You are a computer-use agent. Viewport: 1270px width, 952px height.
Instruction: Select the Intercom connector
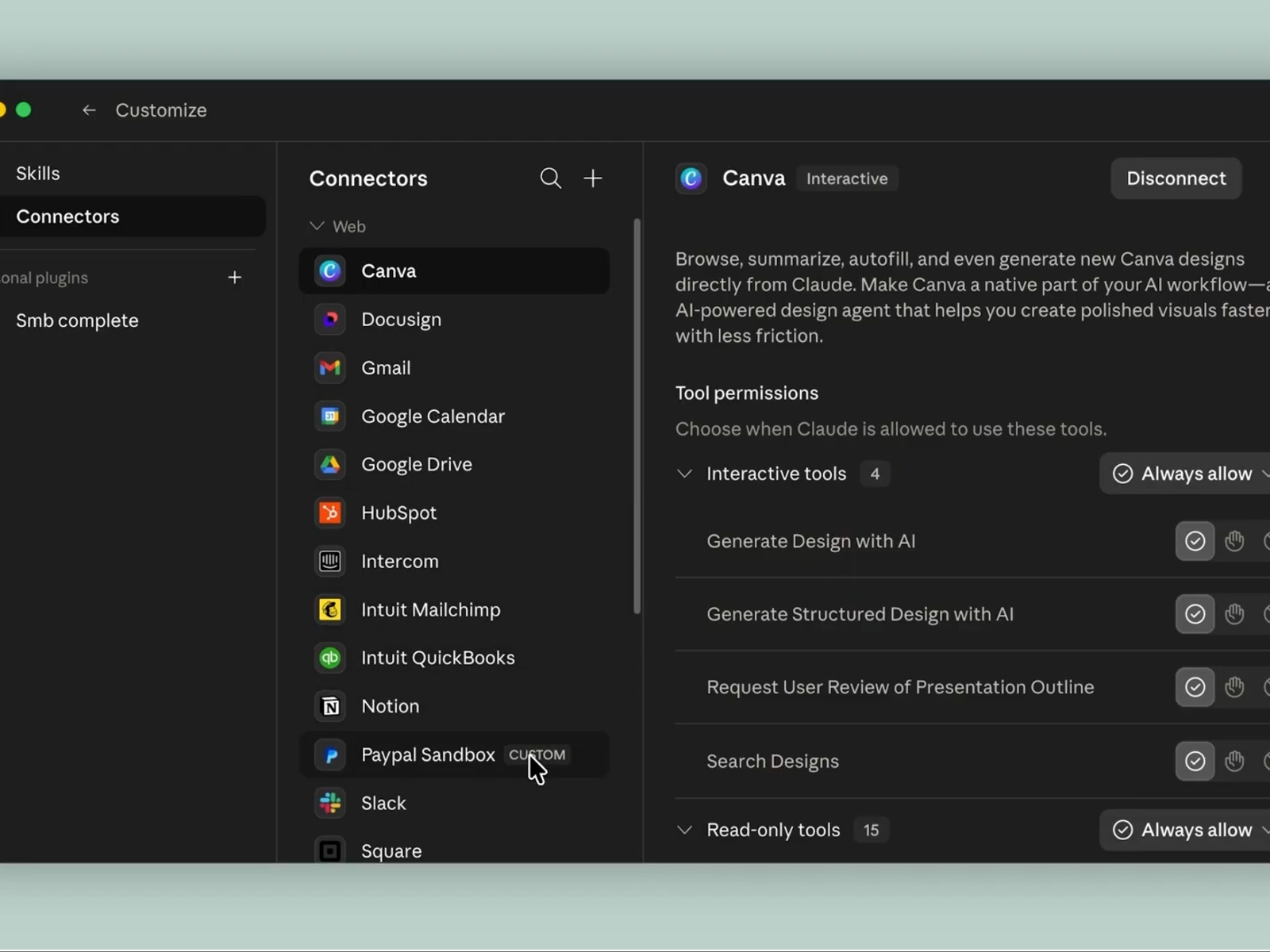(x=454, y=562)
